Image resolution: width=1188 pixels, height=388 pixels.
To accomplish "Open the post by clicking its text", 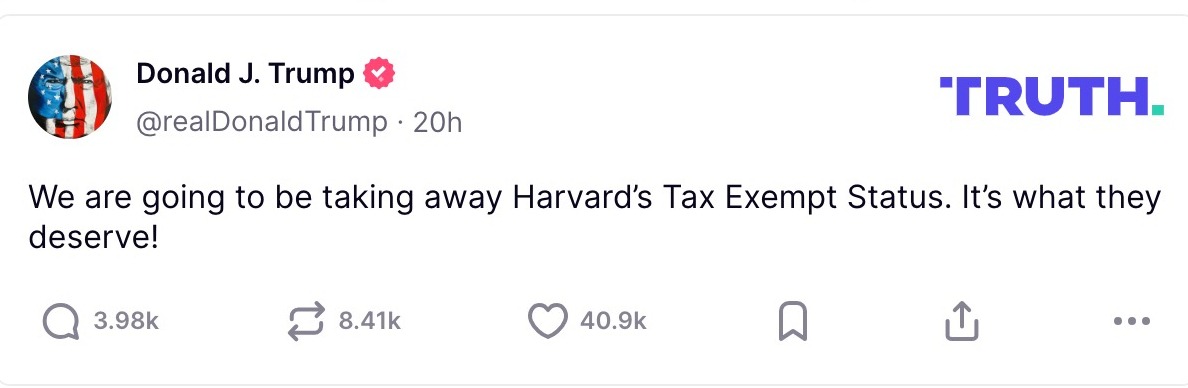I will (x=595, y=218).
